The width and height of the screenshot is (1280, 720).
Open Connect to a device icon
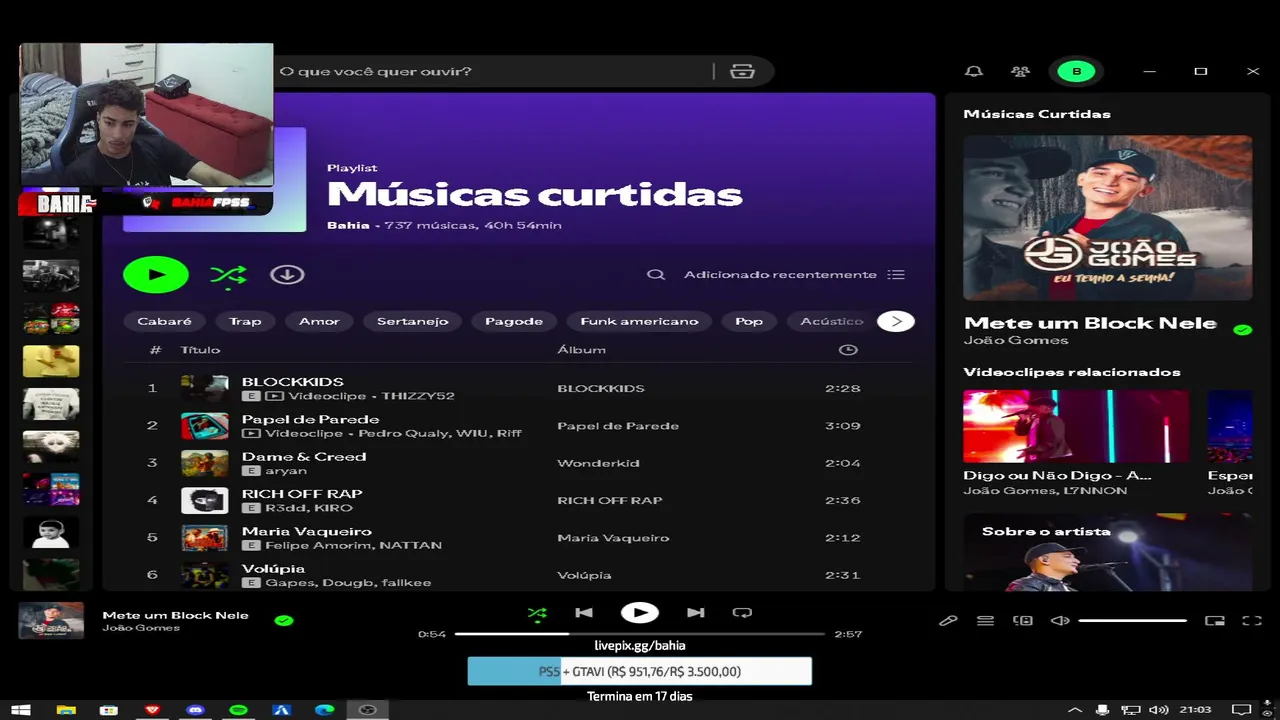(1022, 621)
